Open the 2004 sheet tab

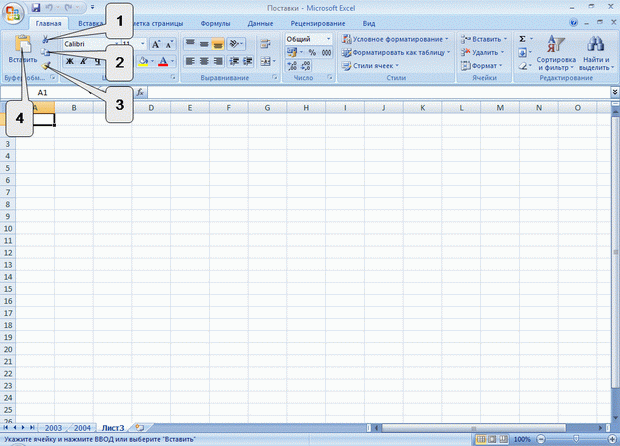[x=82, y=428]
